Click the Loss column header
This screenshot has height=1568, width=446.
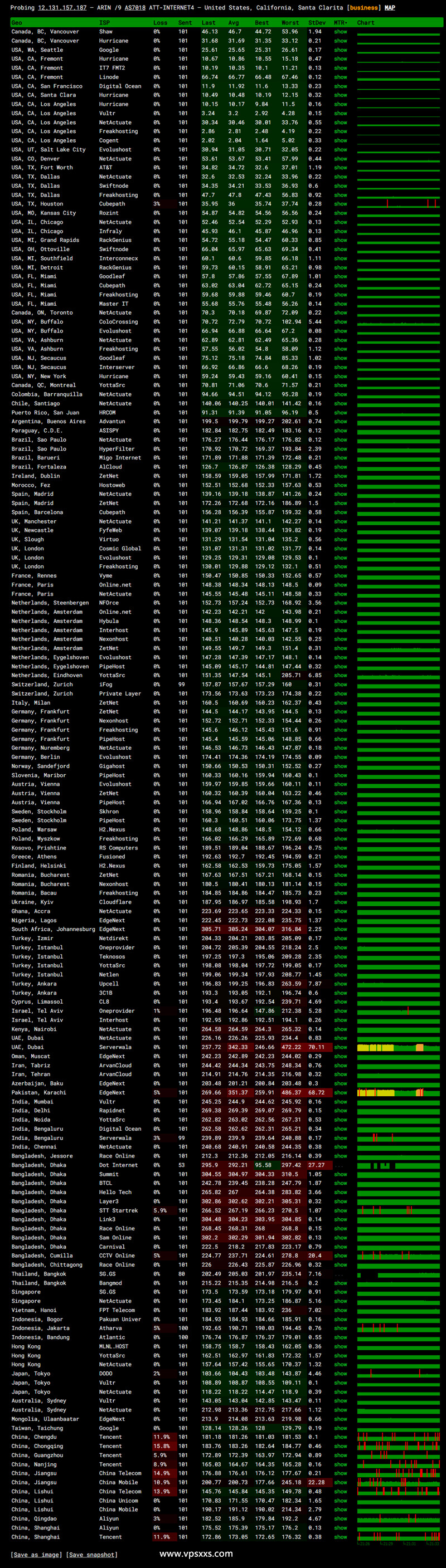point(160,22)
